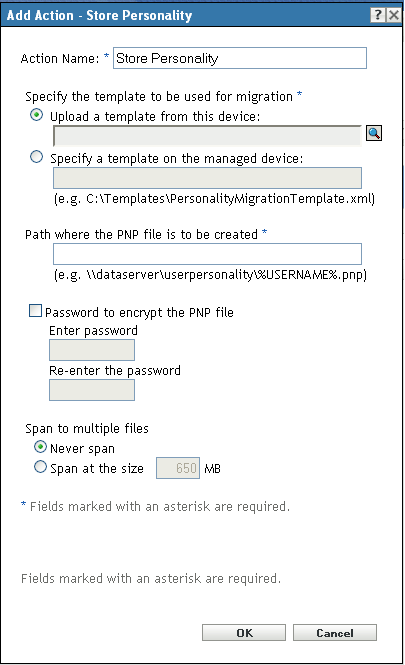Click the Never span label text
The height and width of the screenshot is (665, 405).
[82, 449]
